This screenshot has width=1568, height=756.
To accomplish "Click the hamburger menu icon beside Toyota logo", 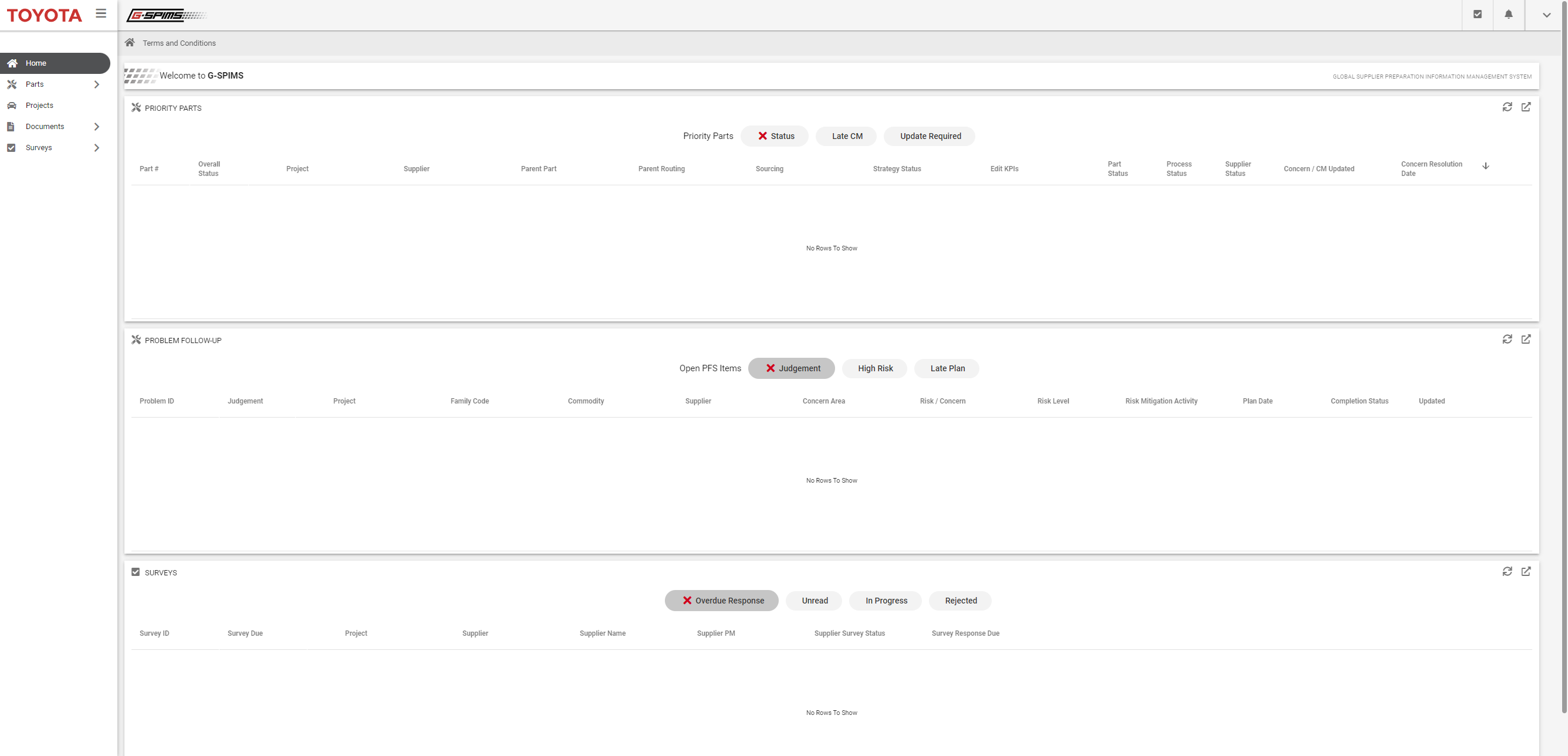I will click(101, 13).
